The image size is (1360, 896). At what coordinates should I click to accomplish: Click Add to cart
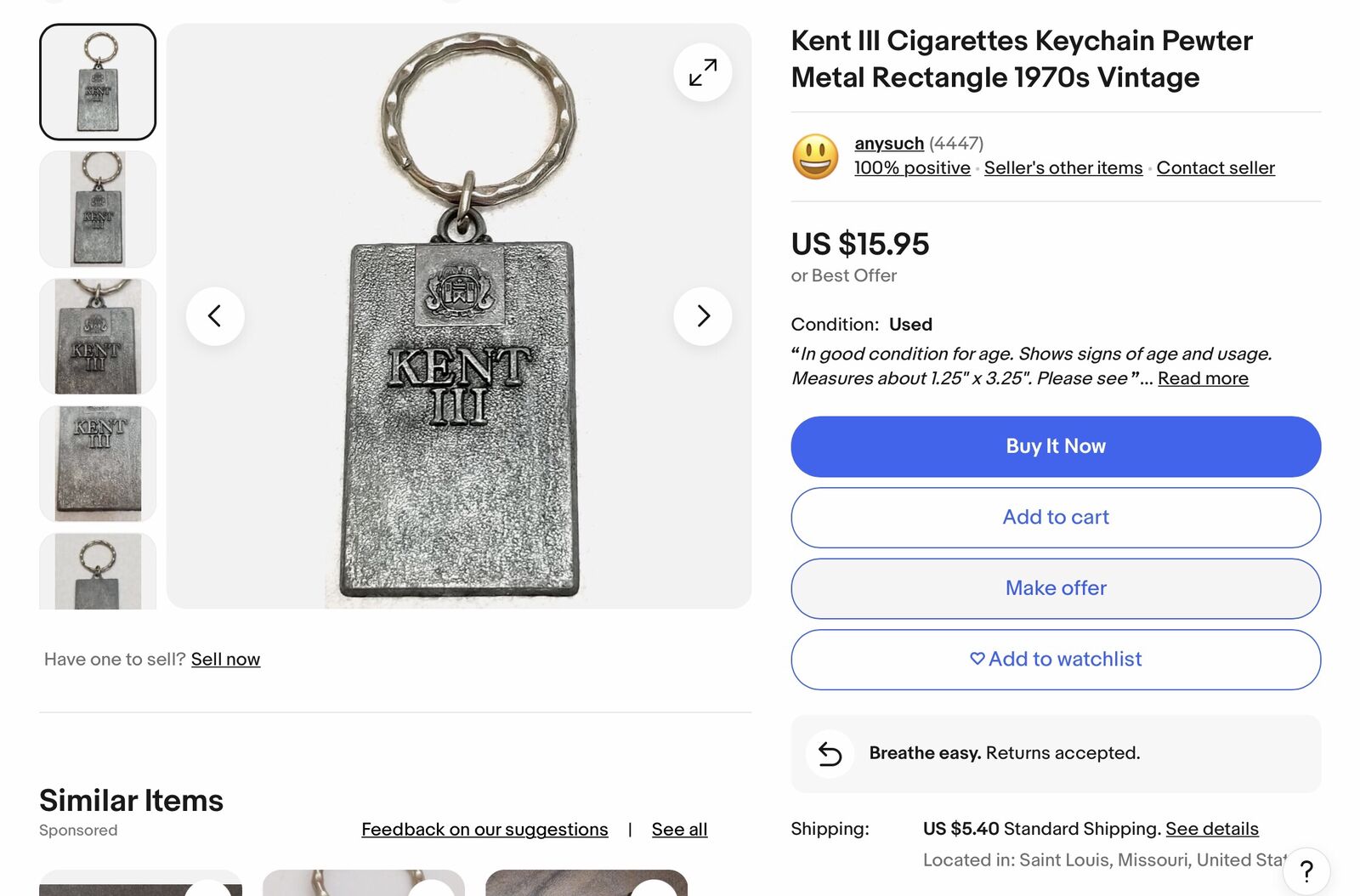1056,517
